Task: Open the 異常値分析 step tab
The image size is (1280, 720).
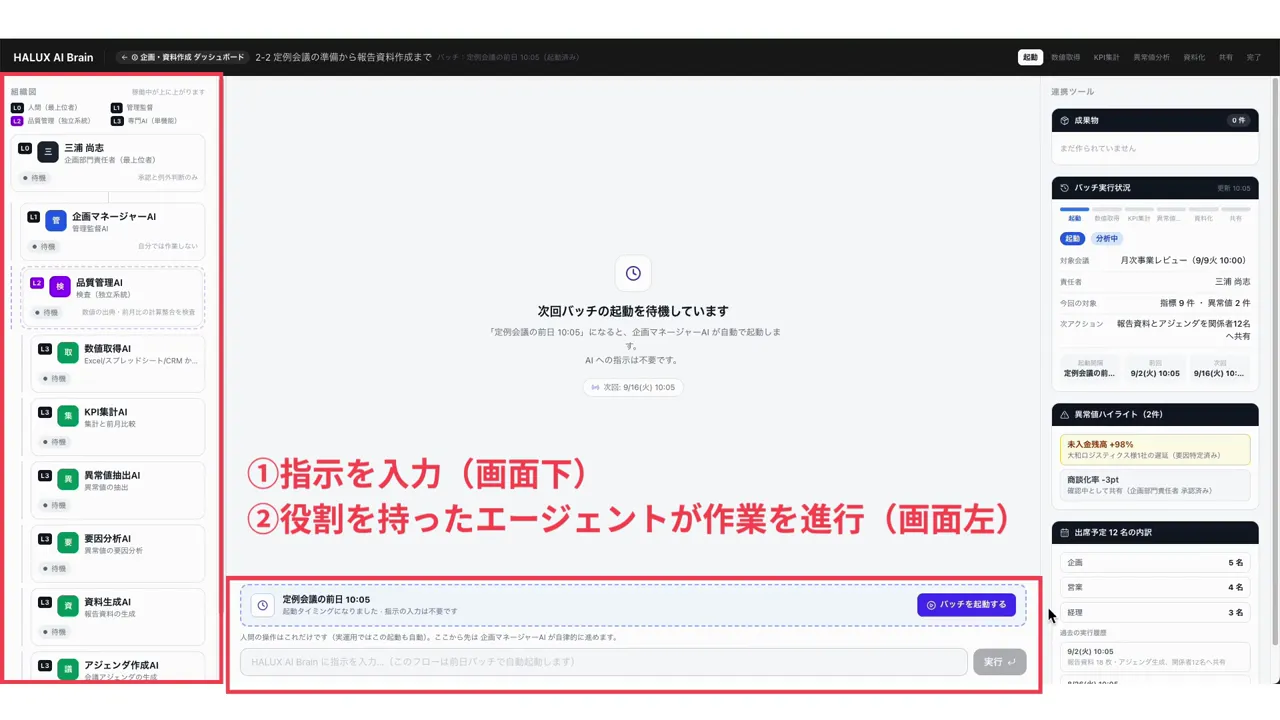Action: (x=1151, y=58)
